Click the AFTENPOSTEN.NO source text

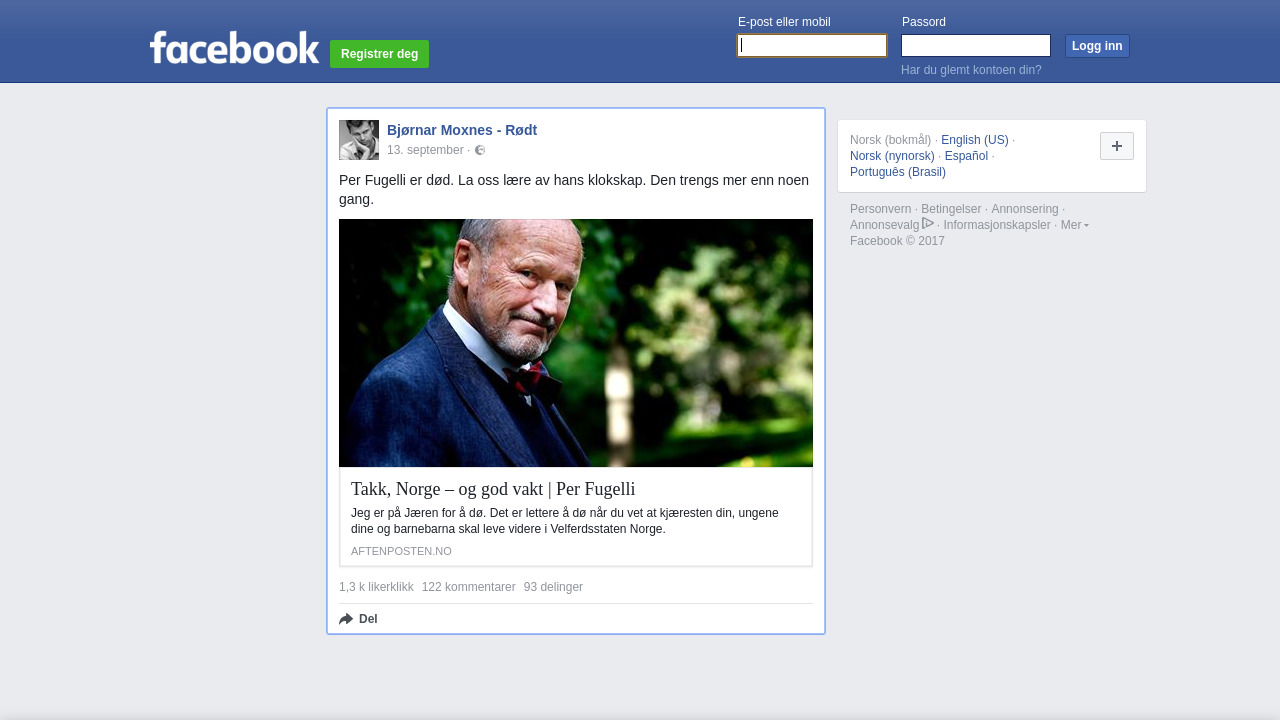pos(401,551)
